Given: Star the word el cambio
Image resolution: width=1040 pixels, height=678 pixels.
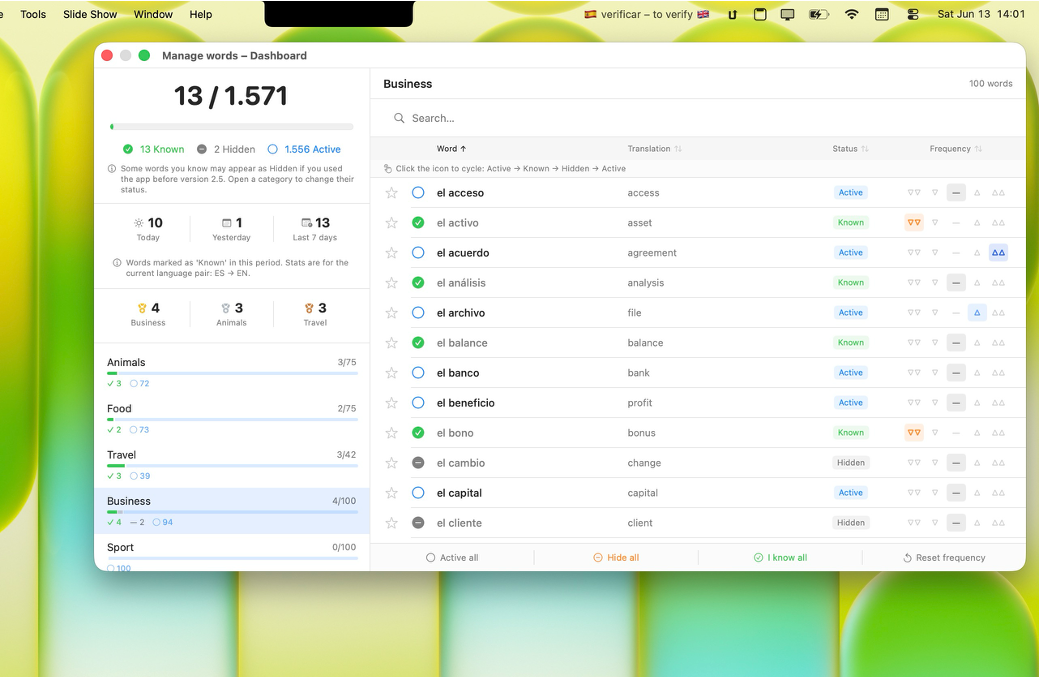Looking at the screenshot, I should (391, 463).
